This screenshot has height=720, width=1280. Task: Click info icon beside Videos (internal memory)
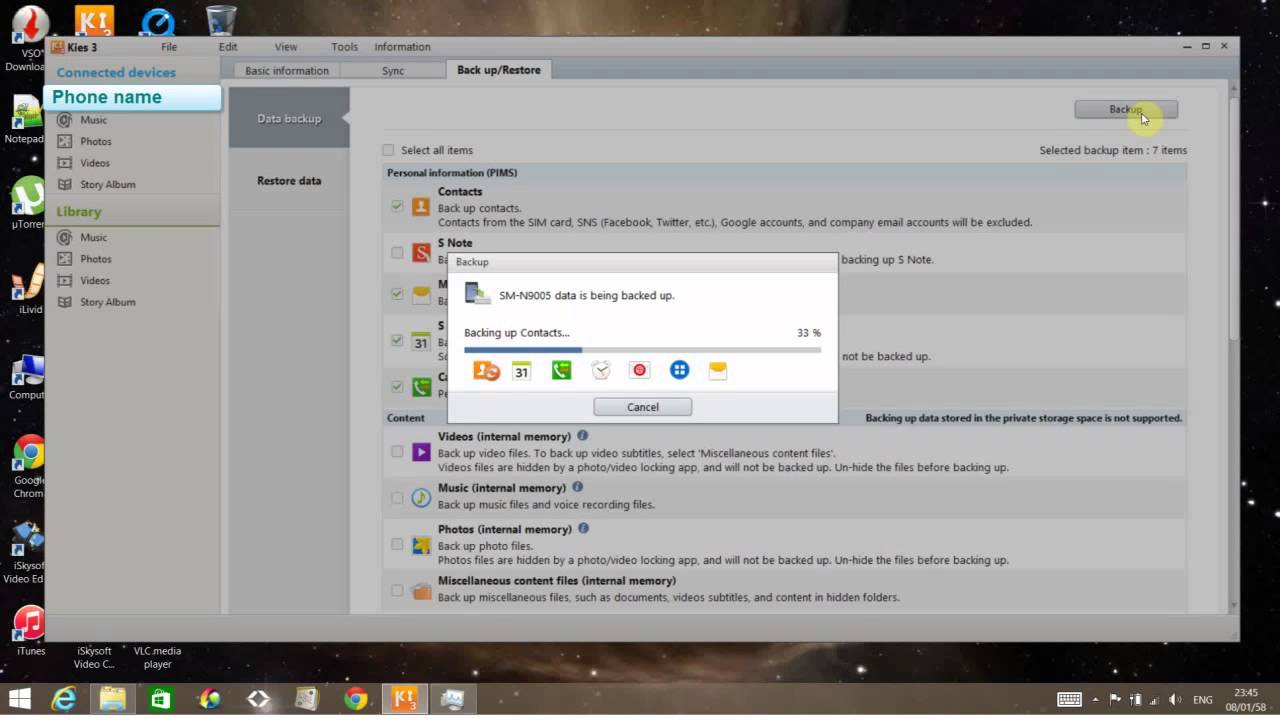(x=583, y=436)
